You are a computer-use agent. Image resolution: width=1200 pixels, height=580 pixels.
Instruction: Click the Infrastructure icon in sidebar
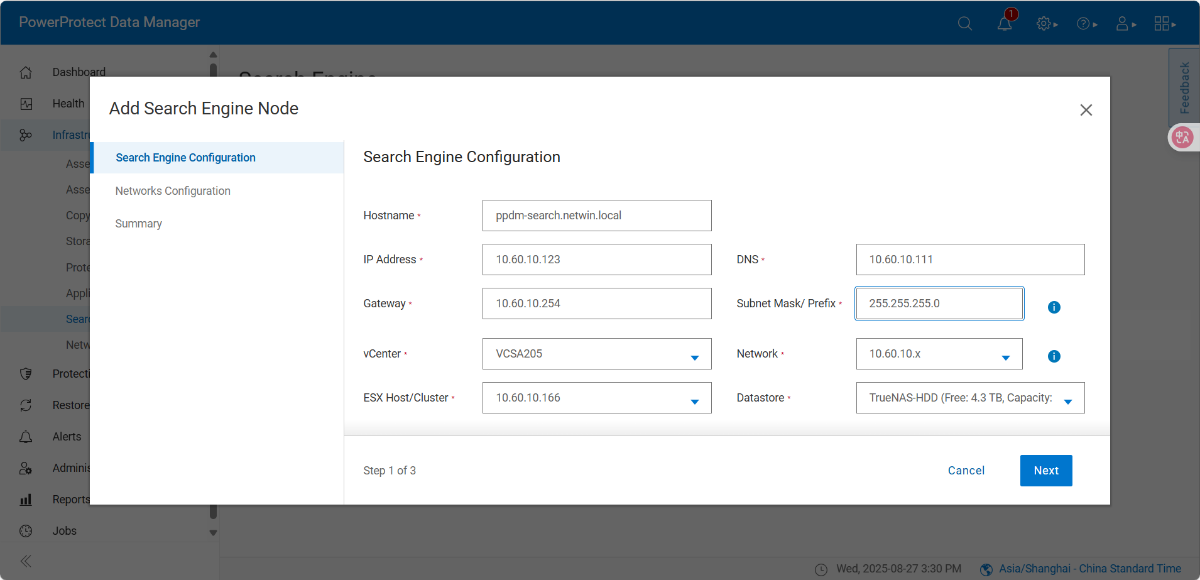pyautogui.click(x=26, y=135)
